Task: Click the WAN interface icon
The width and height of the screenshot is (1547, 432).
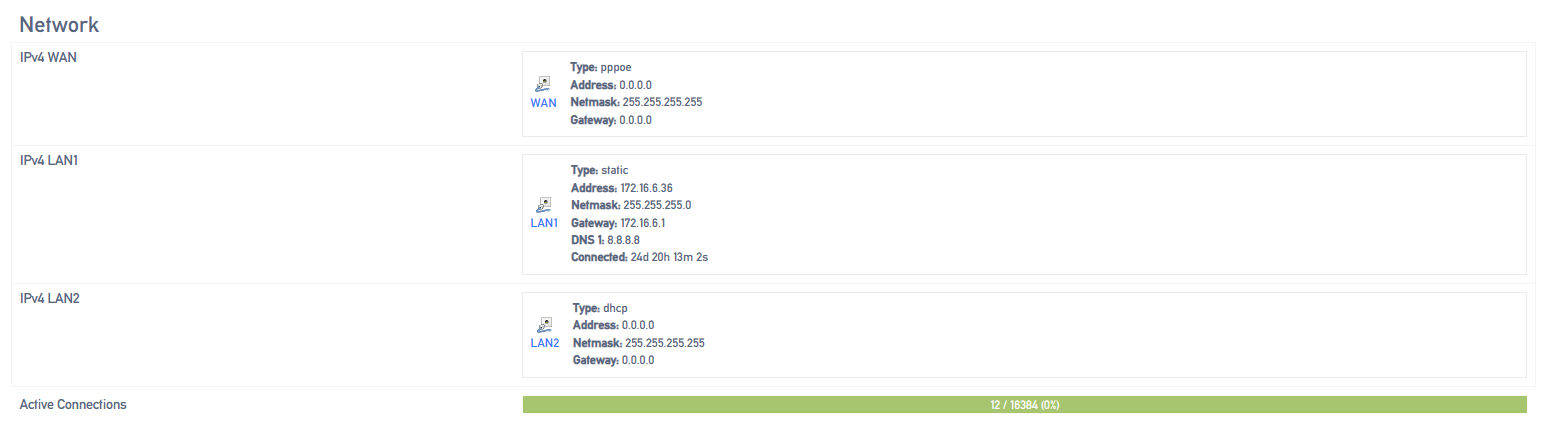Action: [x=543, y=85]
